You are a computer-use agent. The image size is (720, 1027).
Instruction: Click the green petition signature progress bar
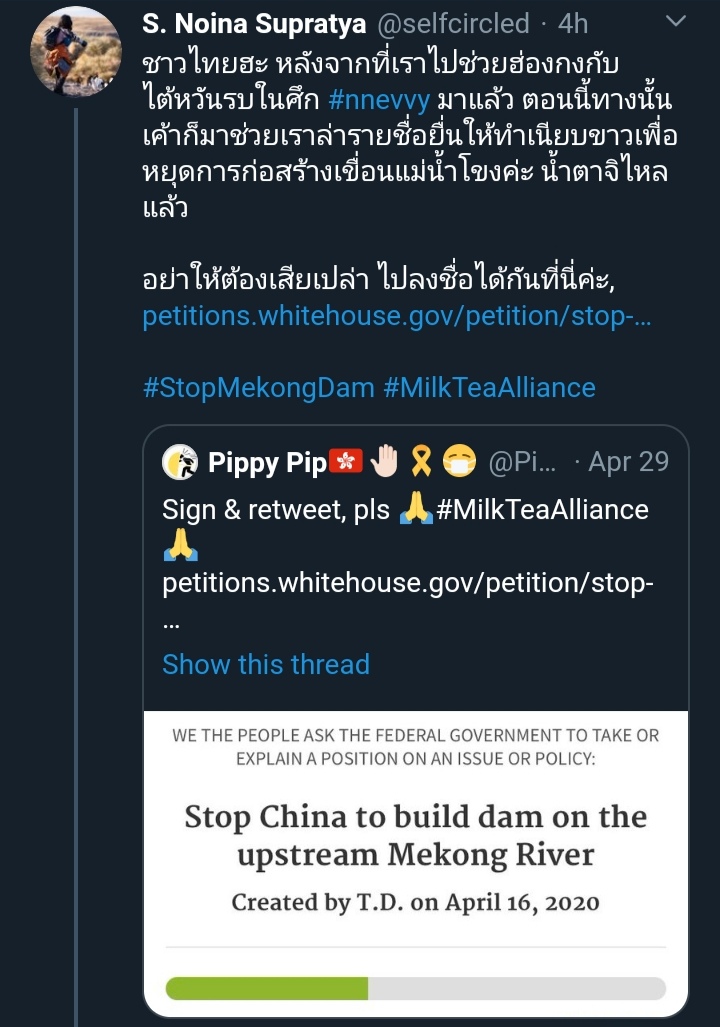pyautogui.click(x=267, y=988)
